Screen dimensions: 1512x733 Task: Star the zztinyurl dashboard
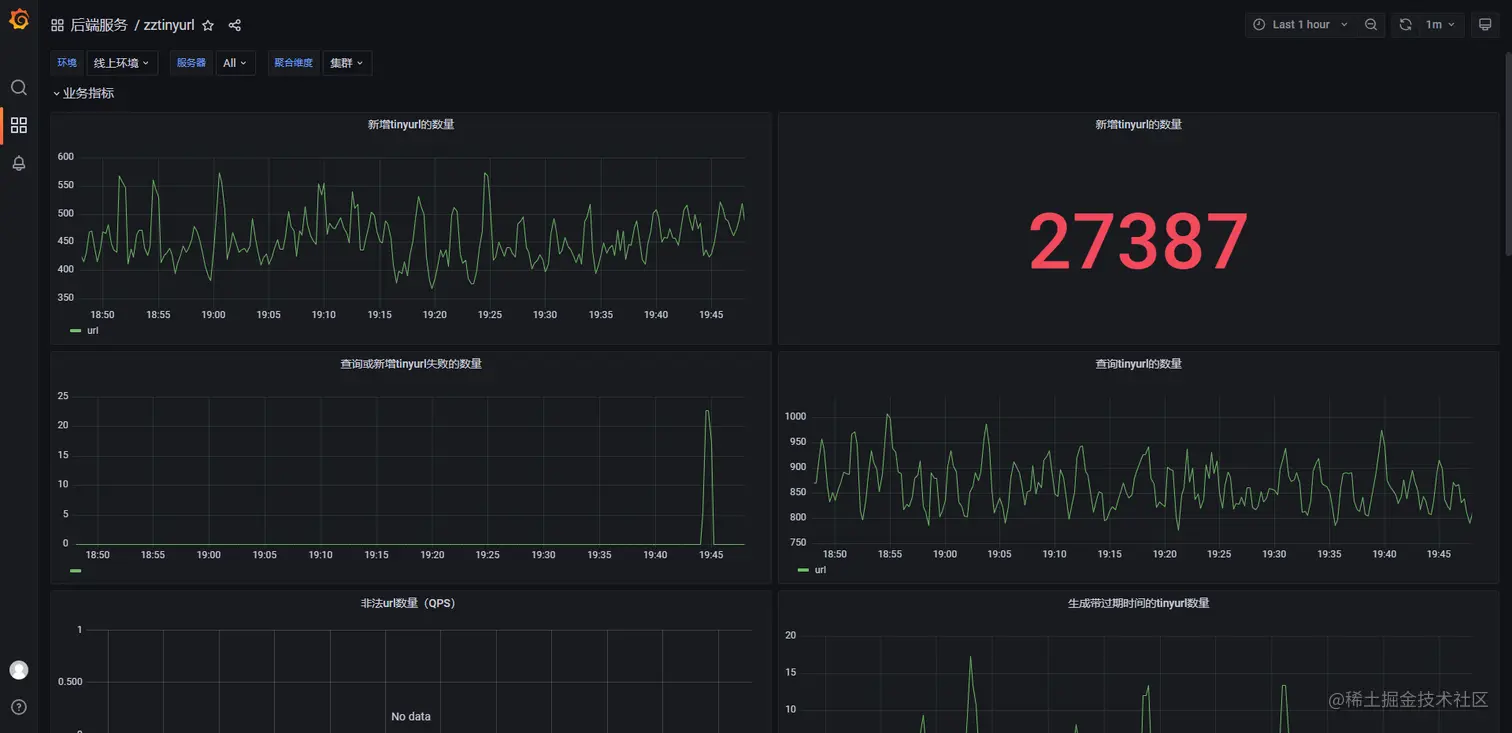208,25
